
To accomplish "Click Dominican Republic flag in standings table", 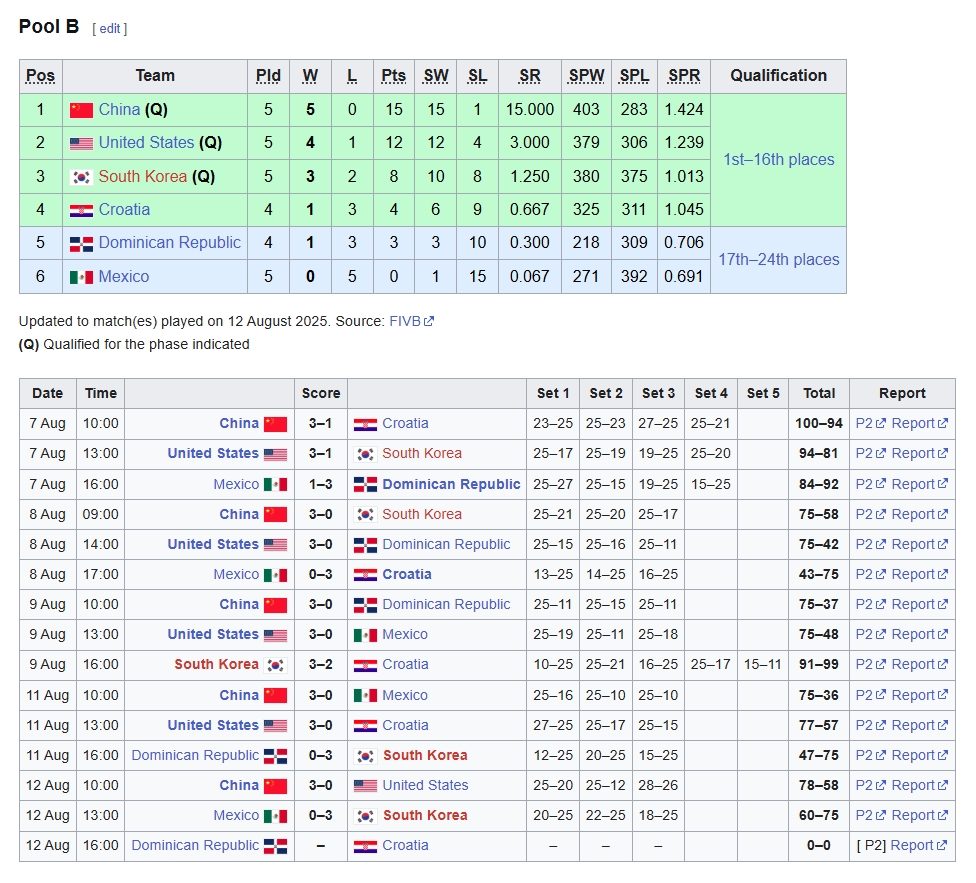I will (x=81, y=243).
